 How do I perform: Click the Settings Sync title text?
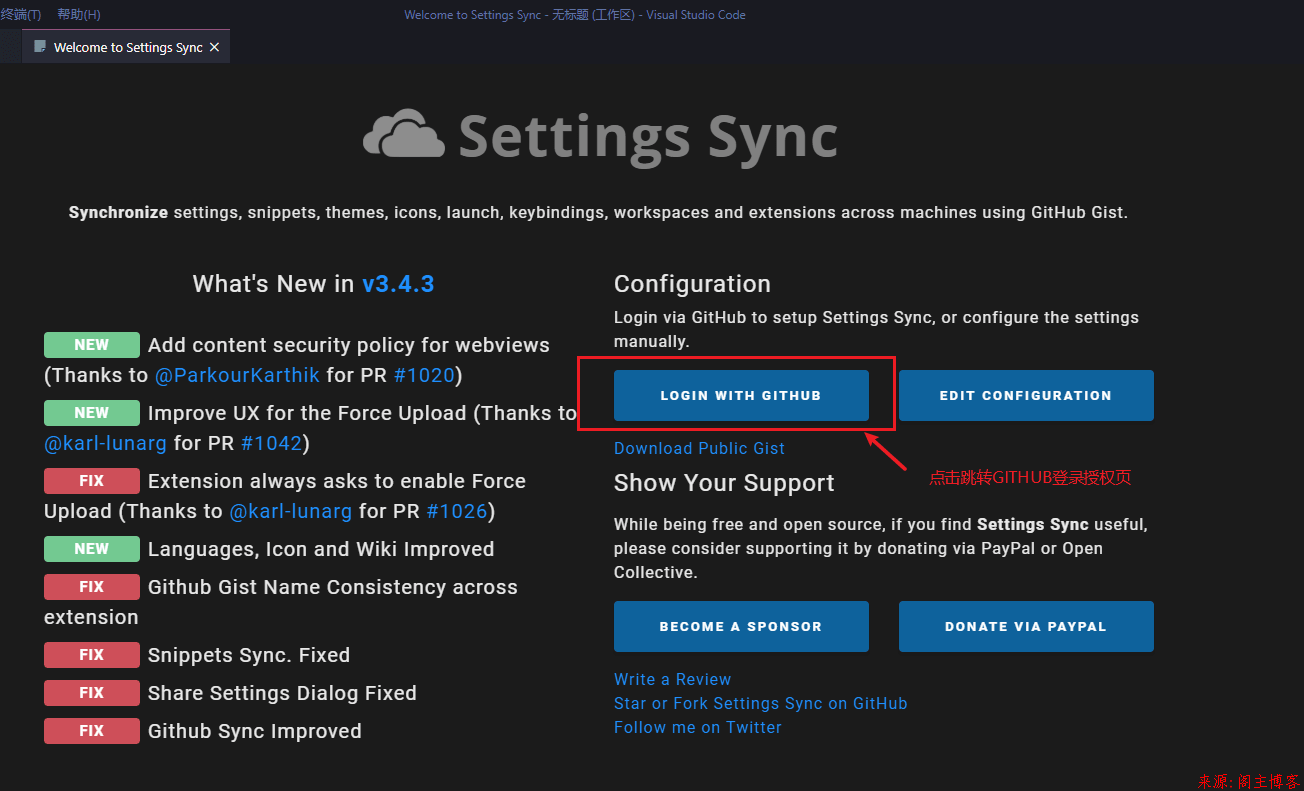(x=648, y=136)
